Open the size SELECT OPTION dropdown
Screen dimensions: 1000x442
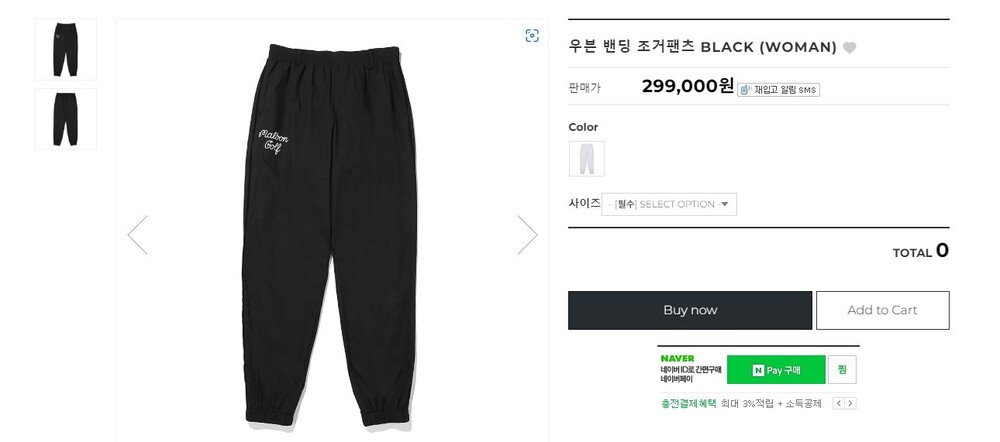(670, 204)
